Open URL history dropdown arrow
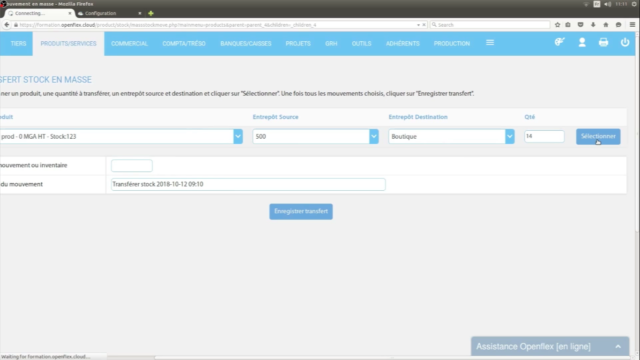Viewport: 640px width, 360px height. click(418, 25)
